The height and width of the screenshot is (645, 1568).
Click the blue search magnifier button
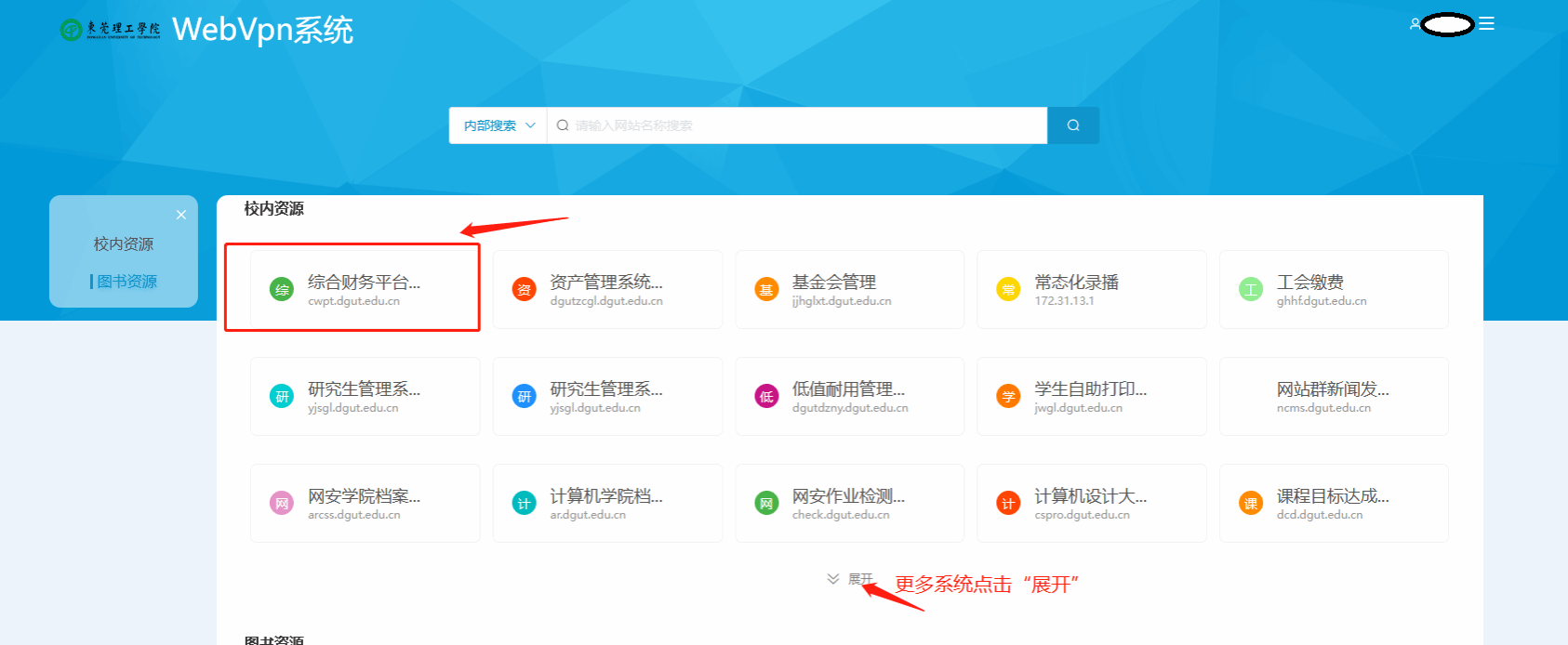[1073, 125]
